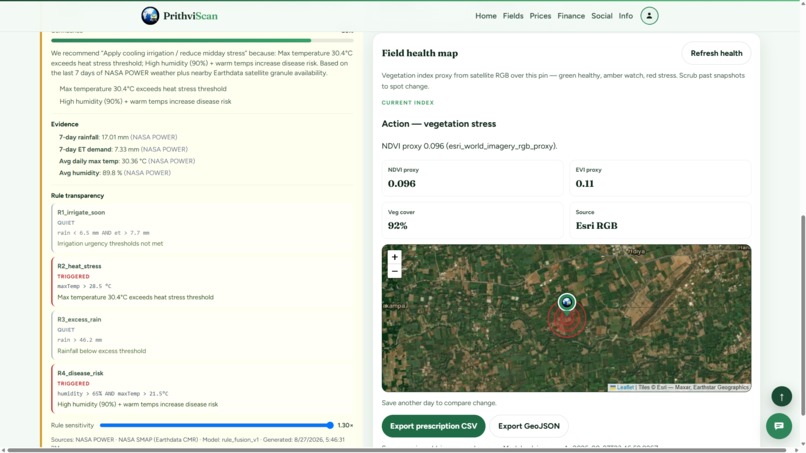806x453 pixels.
Task: Click the Esri RGB source value
Action: pyautogui.click(x=596, y=226)
